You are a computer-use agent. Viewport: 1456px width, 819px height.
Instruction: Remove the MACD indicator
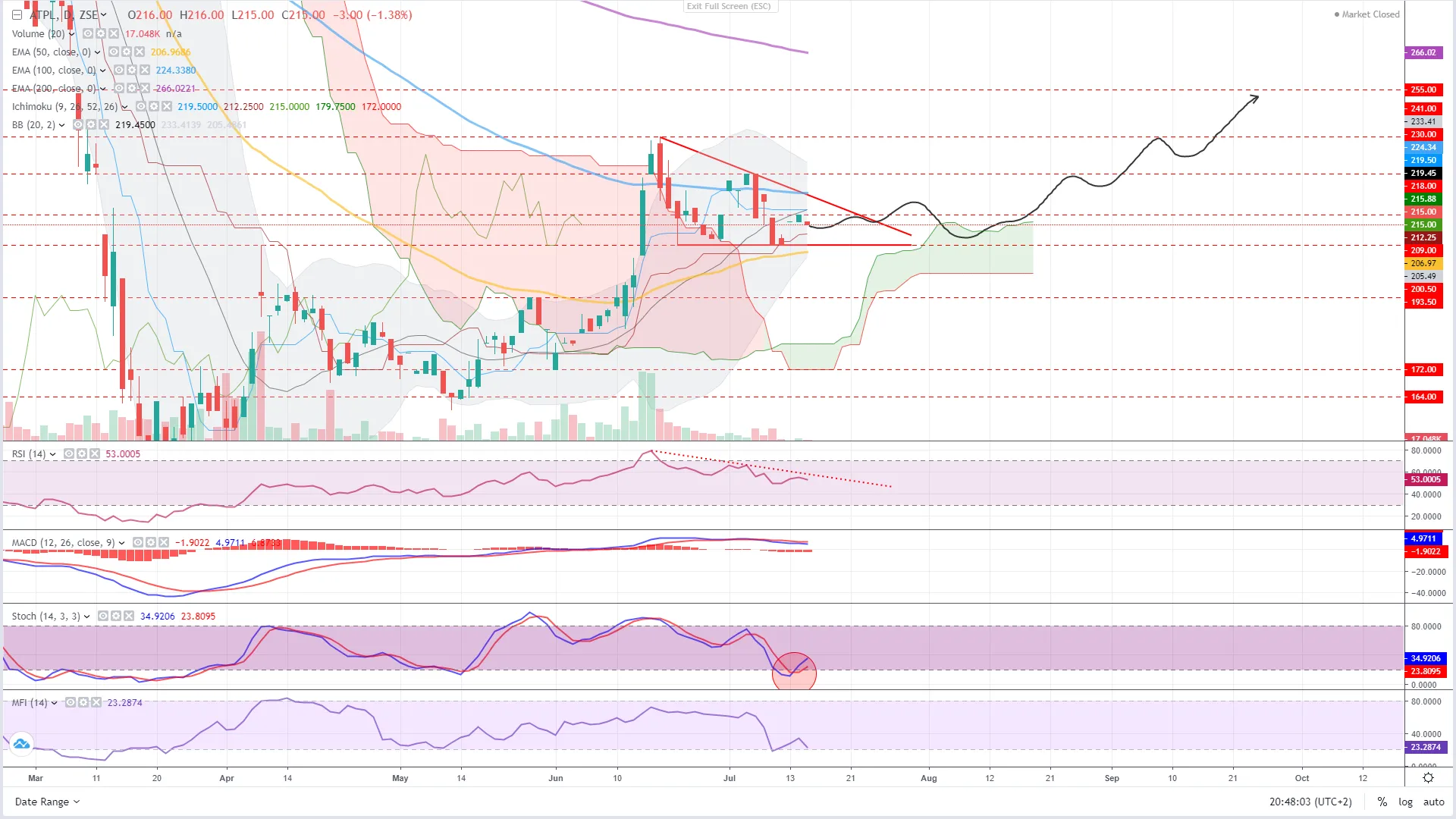(x=164, y=543)
